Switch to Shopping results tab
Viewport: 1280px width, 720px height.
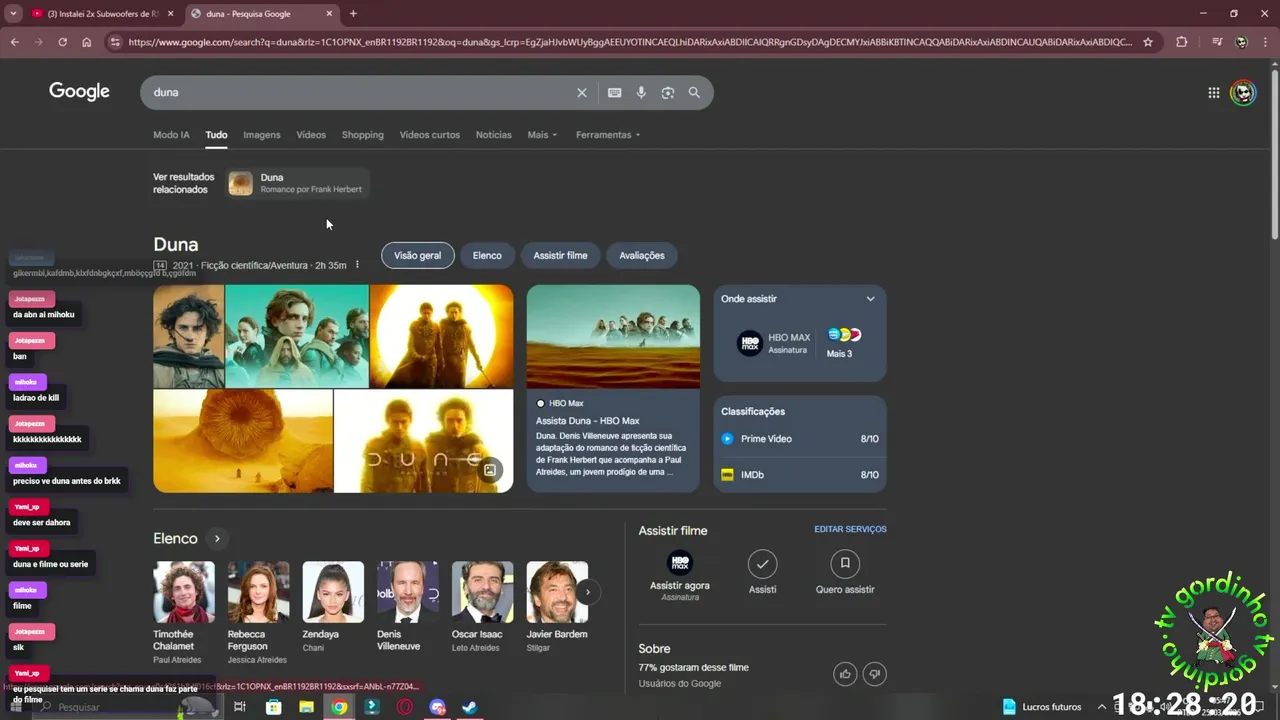point(363,135)
